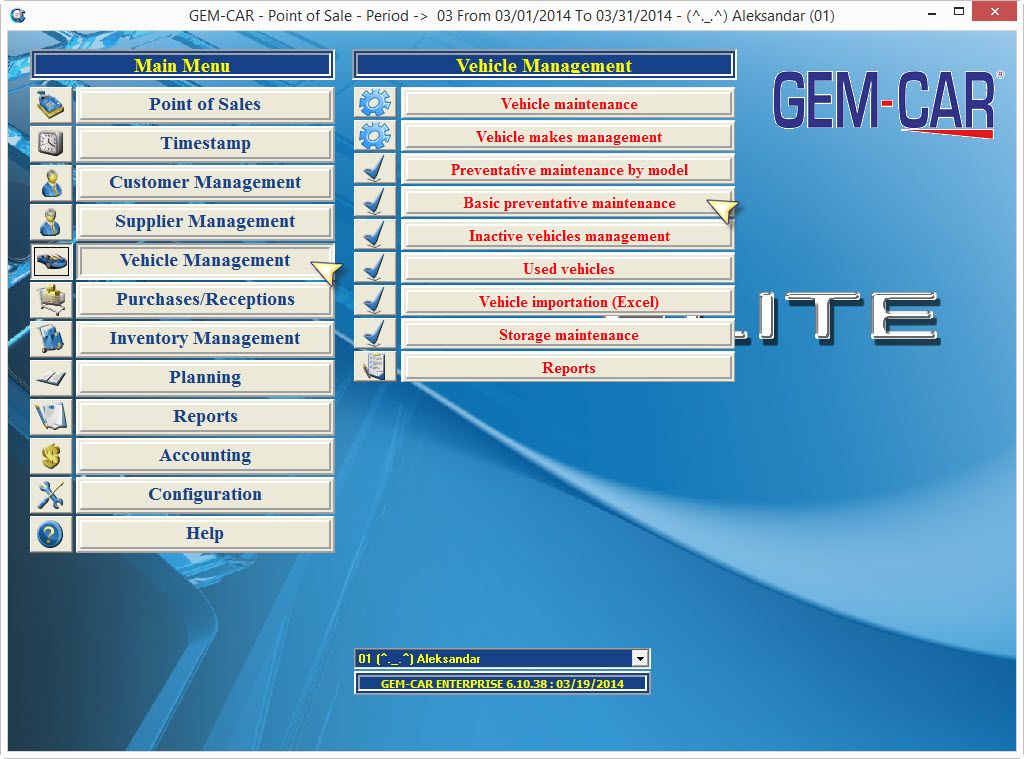Screen dimensions: 1024x759
Task: Click the open book icon beside Planning
Action: click(51, 378)
